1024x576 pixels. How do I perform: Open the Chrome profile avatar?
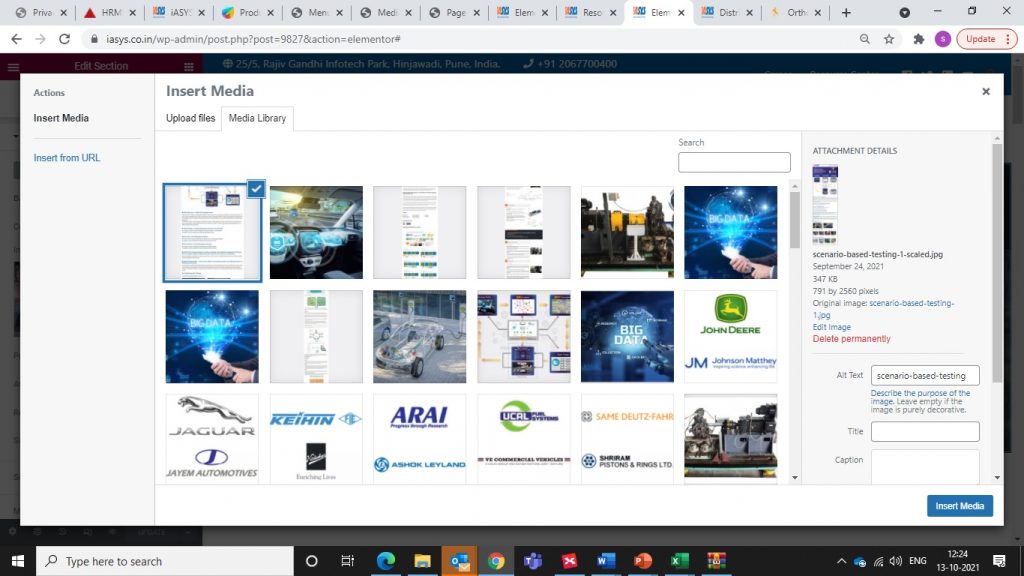pos(942,39)
